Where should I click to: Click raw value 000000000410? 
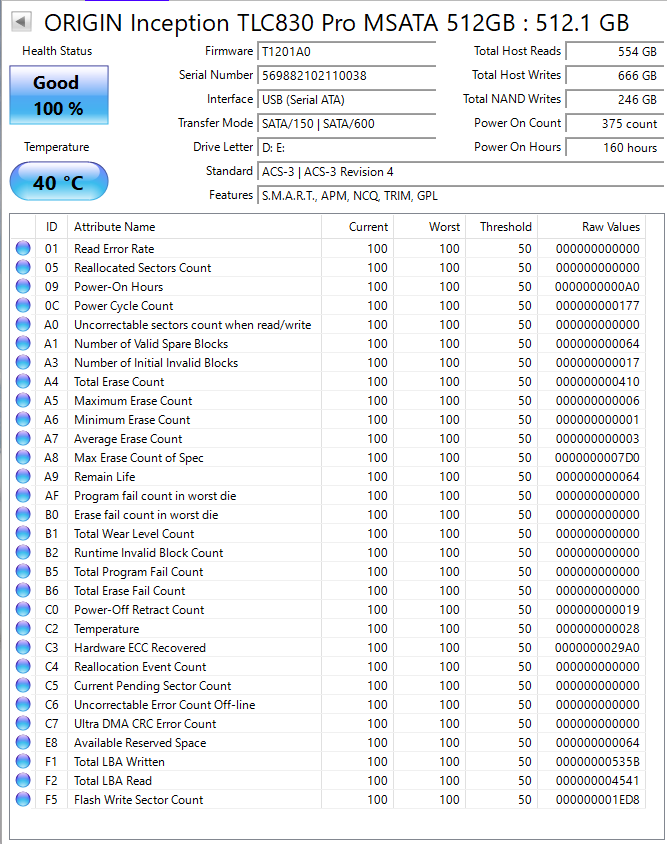coord(597,381)
